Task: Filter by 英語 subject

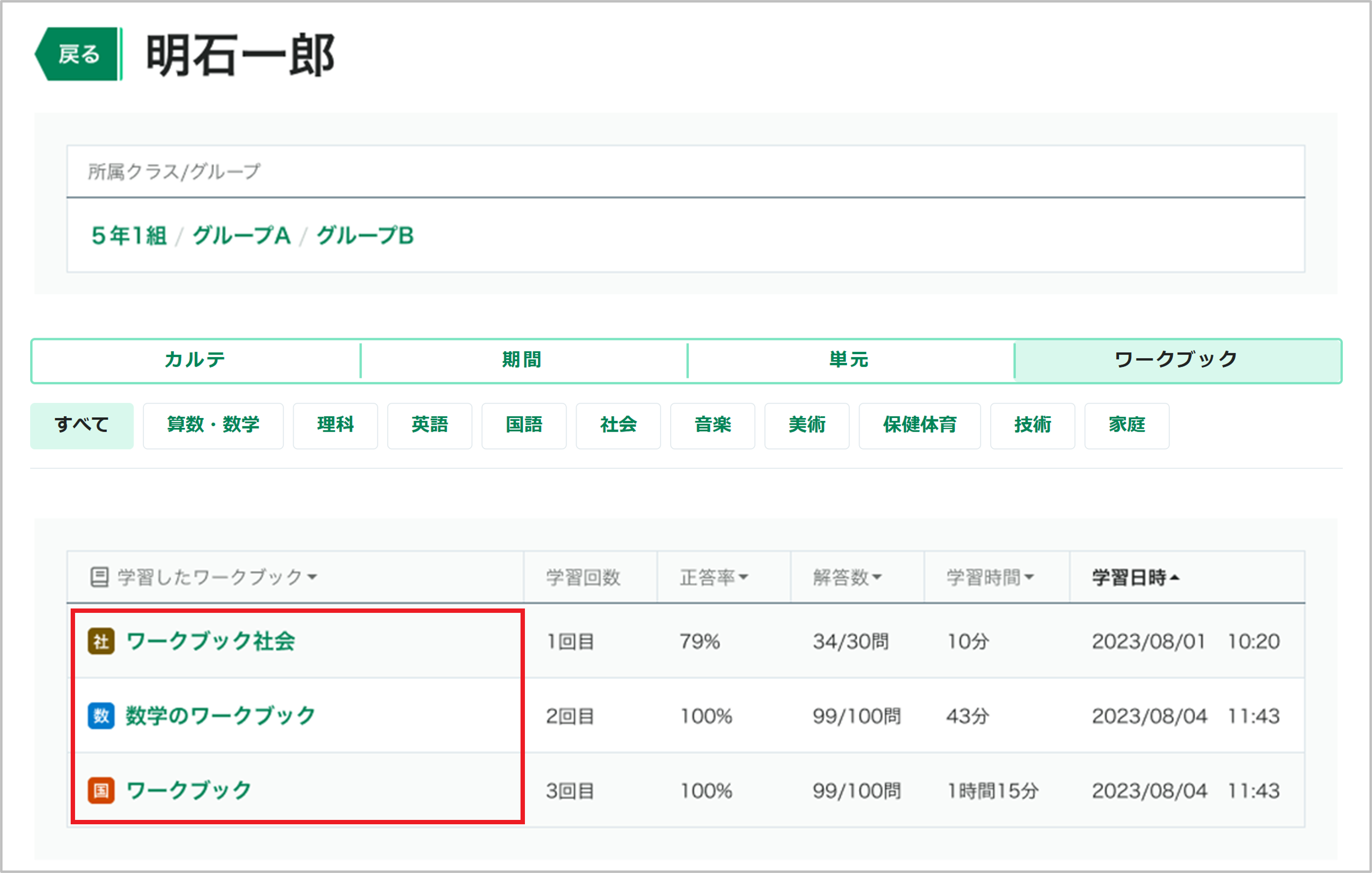Action: click(x=429, y=425)
